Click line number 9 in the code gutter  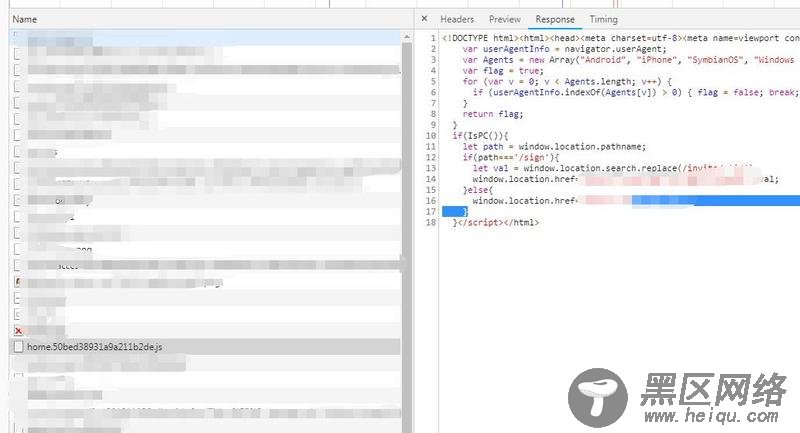433,125
